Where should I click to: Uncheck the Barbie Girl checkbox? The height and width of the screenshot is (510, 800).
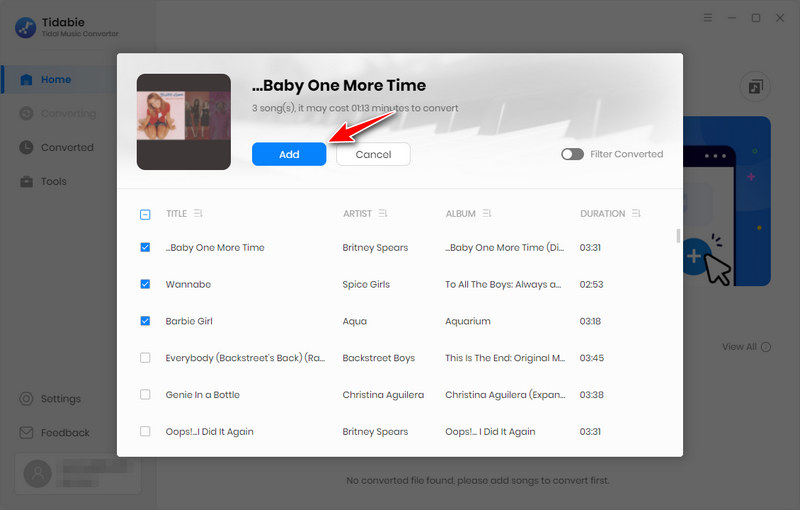(x=145, y=321)
